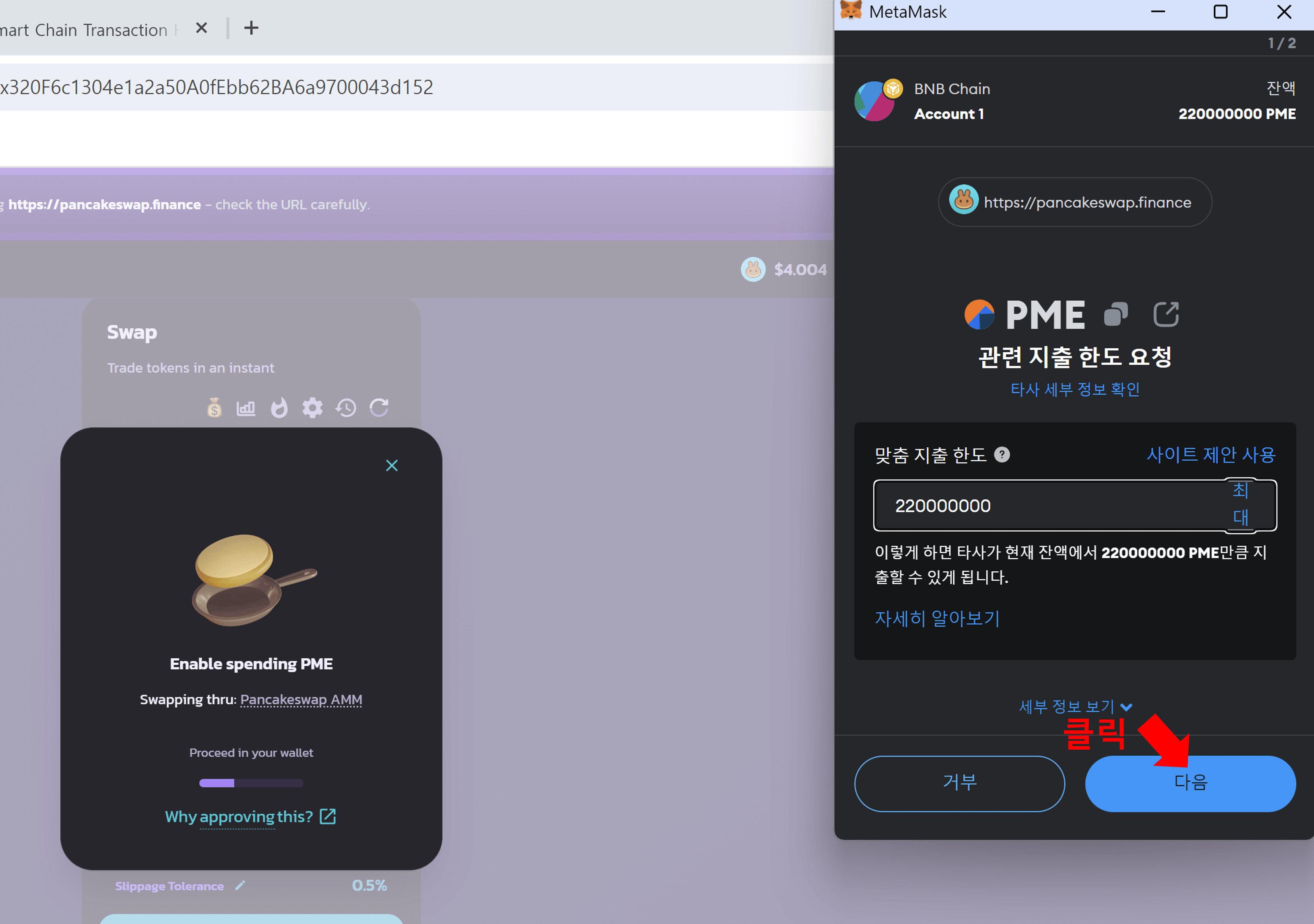Screen dimensions: 1314x924
Task: Open swap settings gear icon
Action: (x=312, y=407)
